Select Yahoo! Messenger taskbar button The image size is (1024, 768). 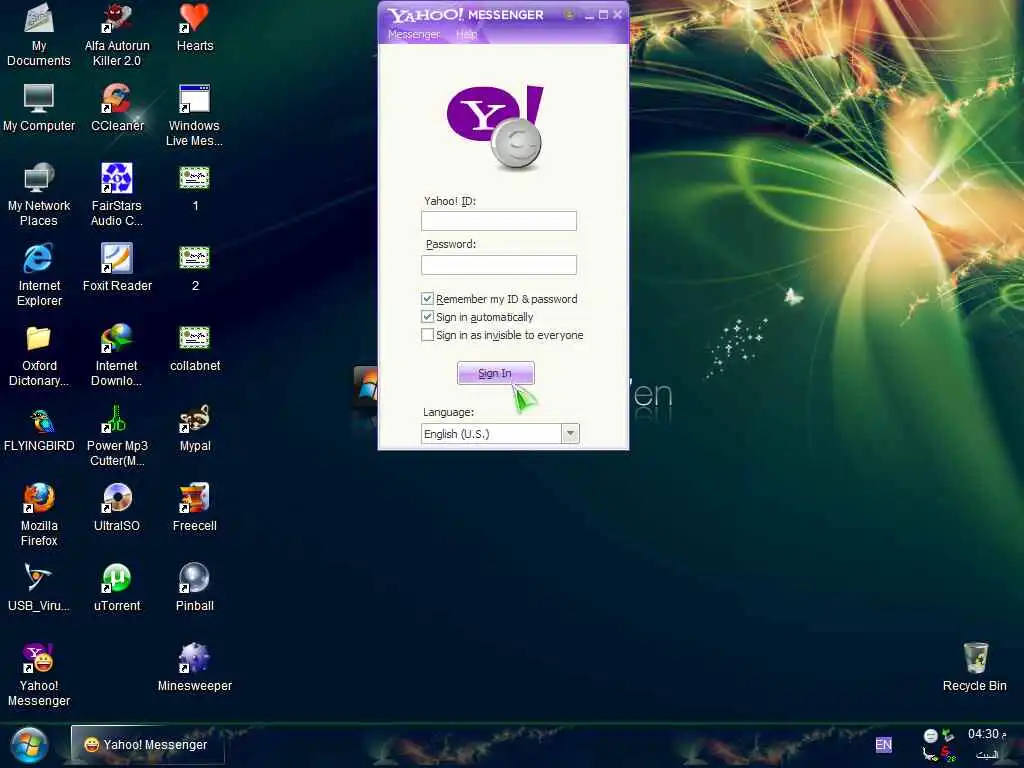click(148, 744)
